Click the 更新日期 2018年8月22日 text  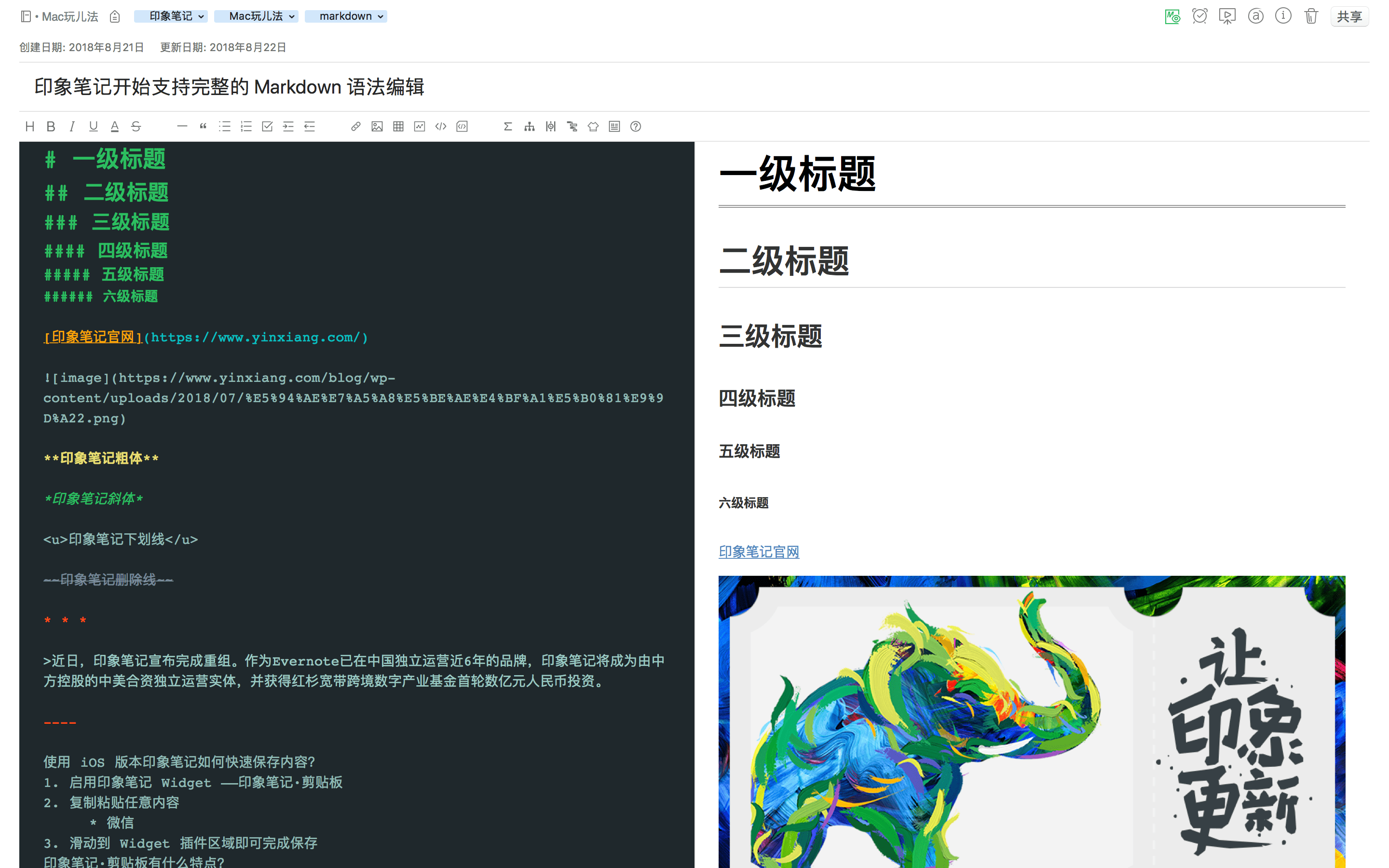[x=223, y=47]
